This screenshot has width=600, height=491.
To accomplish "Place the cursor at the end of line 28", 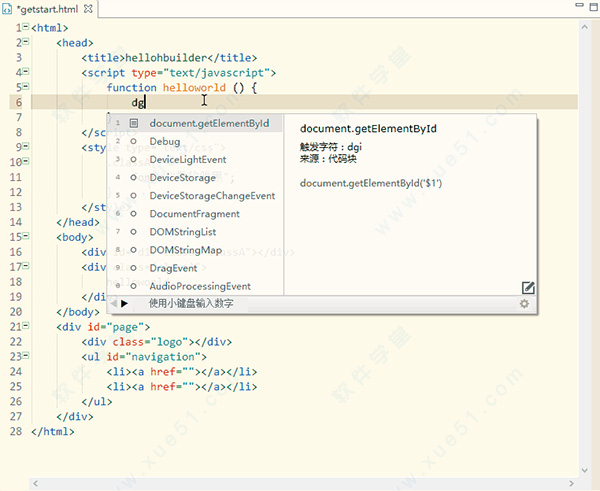I will 76,432.
